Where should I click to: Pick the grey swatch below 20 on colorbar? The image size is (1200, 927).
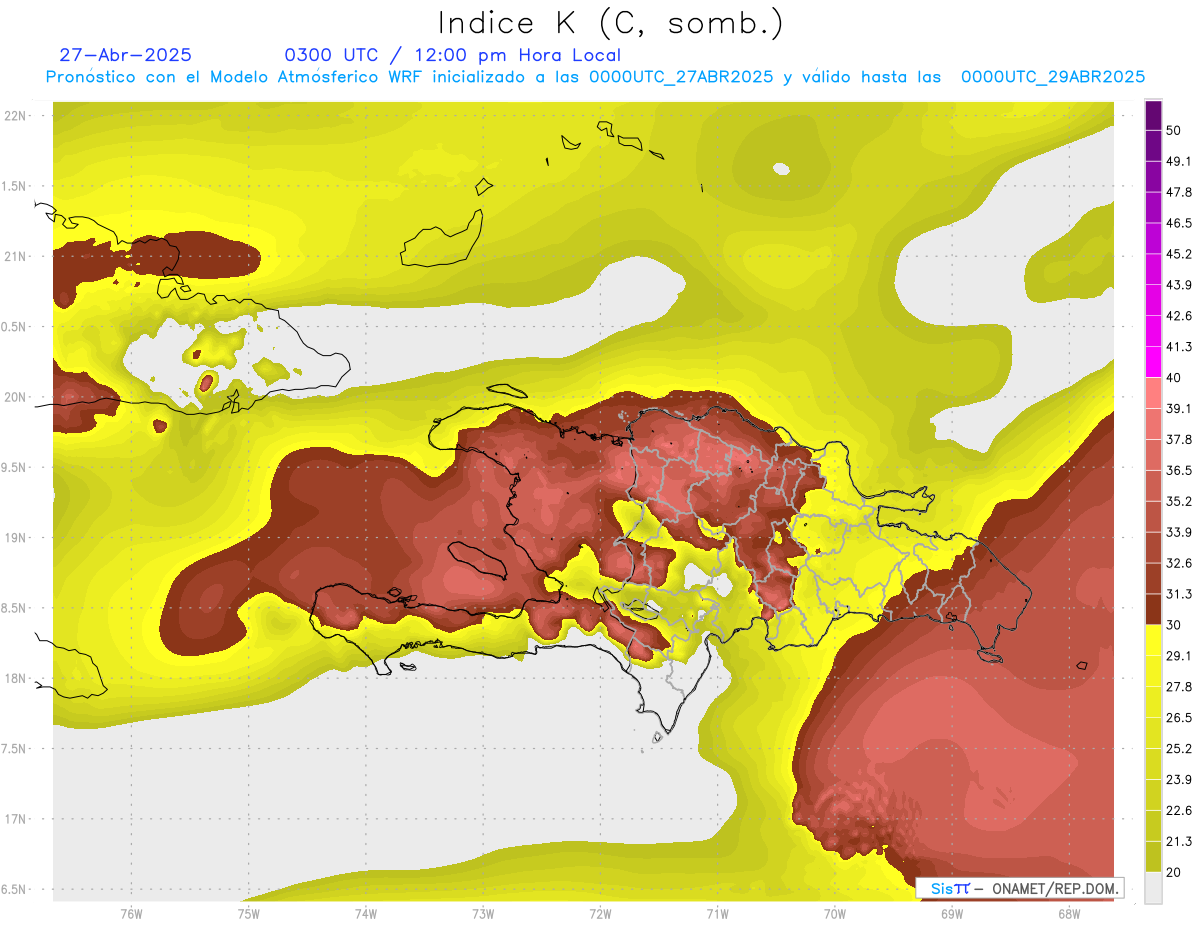1154,888
